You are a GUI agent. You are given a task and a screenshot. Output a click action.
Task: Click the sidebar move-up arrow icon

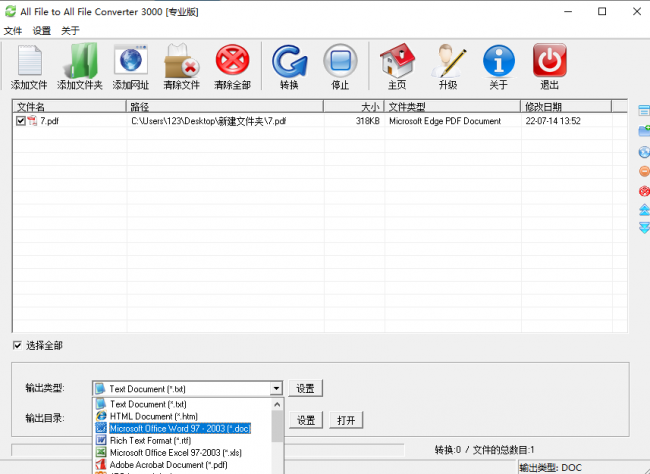(644, 210)
